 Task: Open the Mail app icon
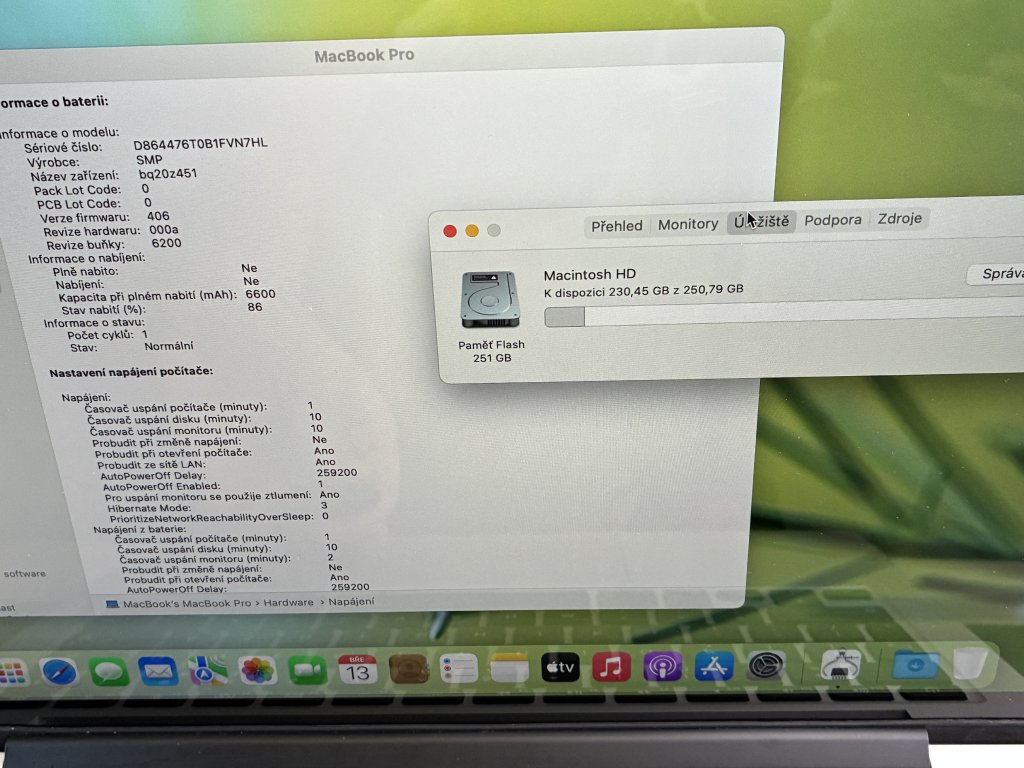[x=158, y=671]
